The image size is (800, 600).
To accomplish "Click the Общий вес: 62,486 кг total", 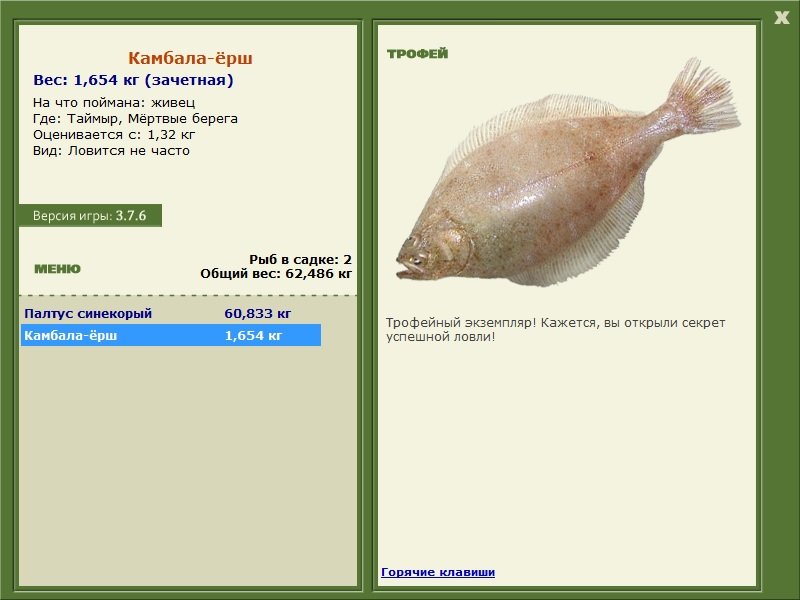I will (x=276, y=273).
